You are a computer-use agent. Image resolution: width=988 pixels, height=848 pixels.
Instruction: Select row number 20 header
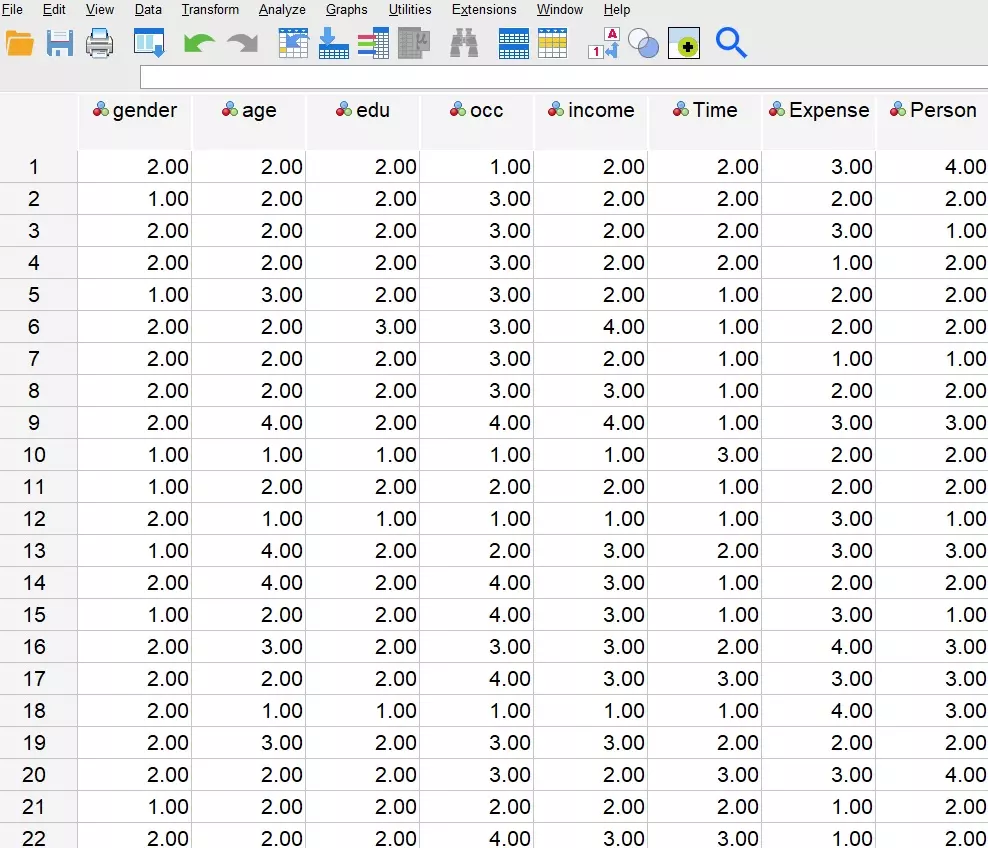coord(38,774)
